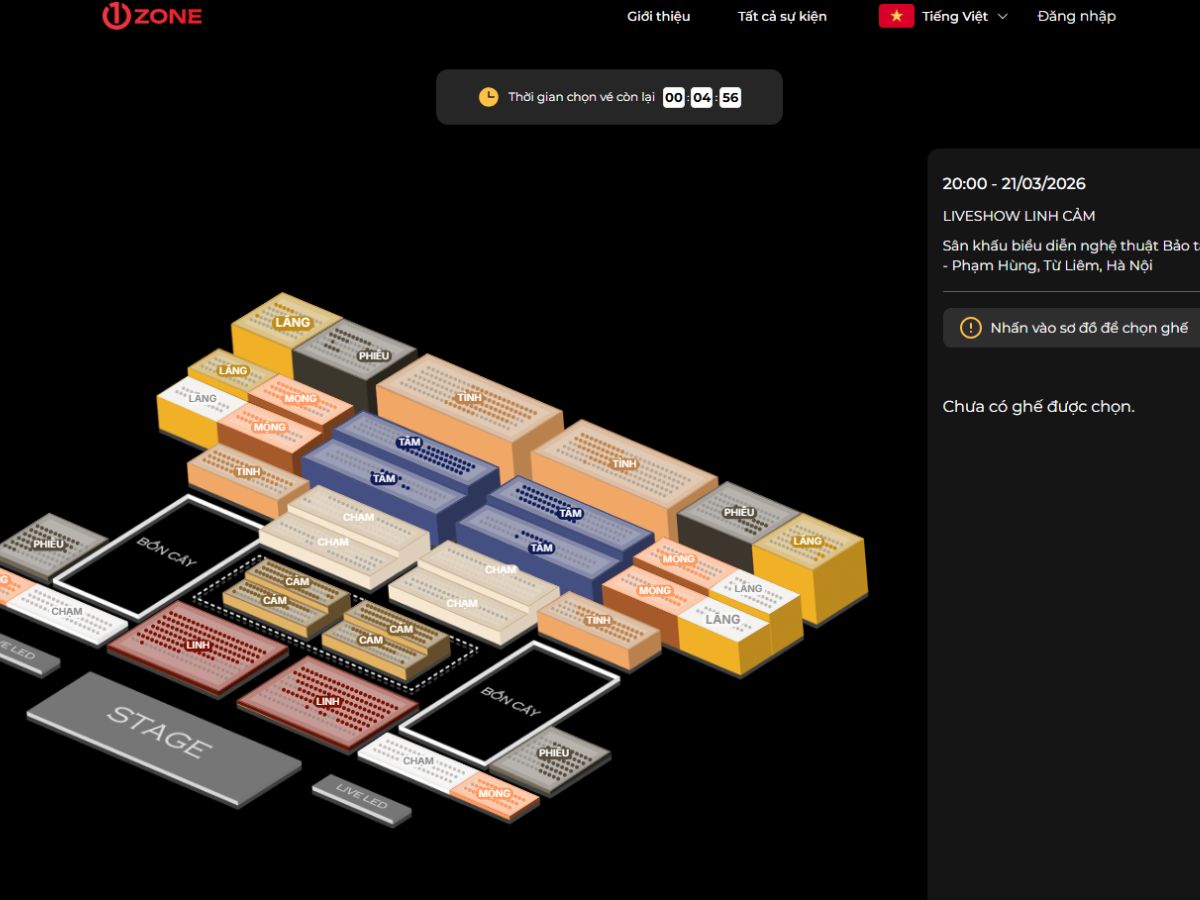Screen dimensions: 1200x900
Task: Select the far-left PHIÊU seating zone
Action: coord(50,543)
